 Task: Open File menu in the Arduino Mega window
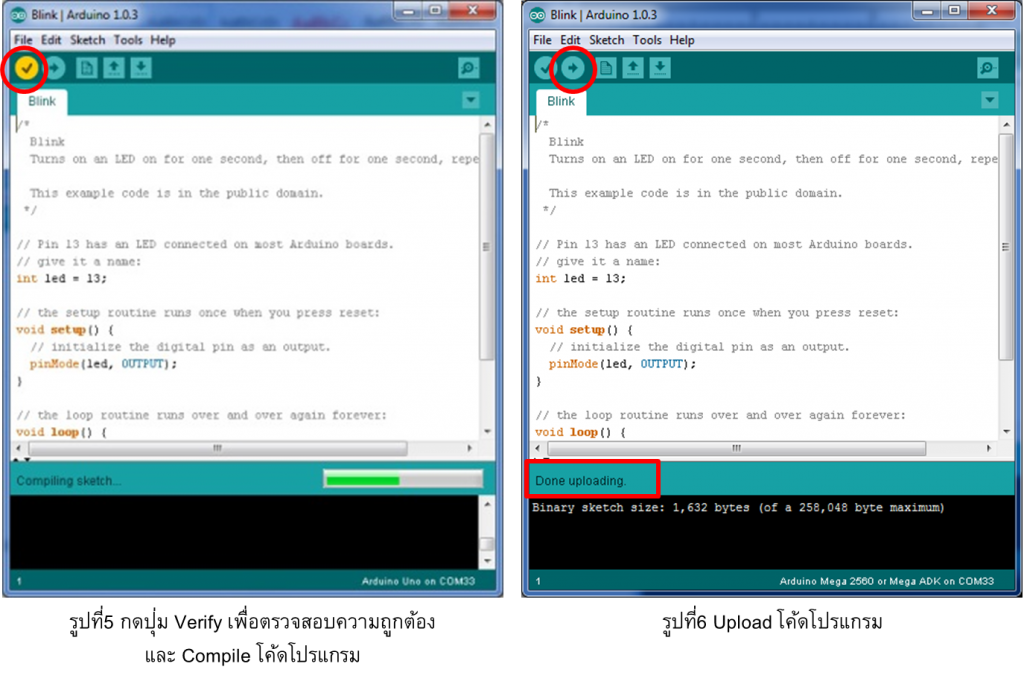(542, 40)
